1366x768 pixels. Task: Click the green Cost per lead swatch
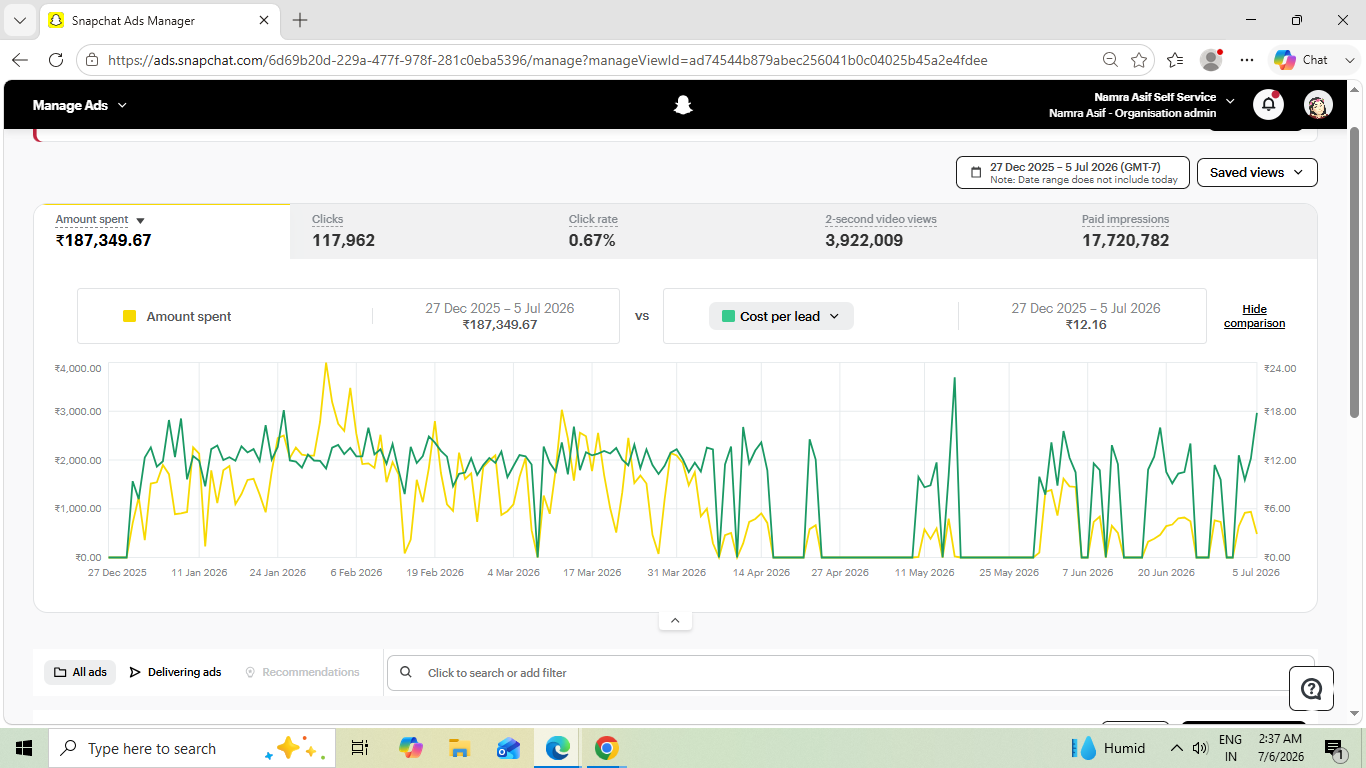pyautogui.click(x=728, y=316)
